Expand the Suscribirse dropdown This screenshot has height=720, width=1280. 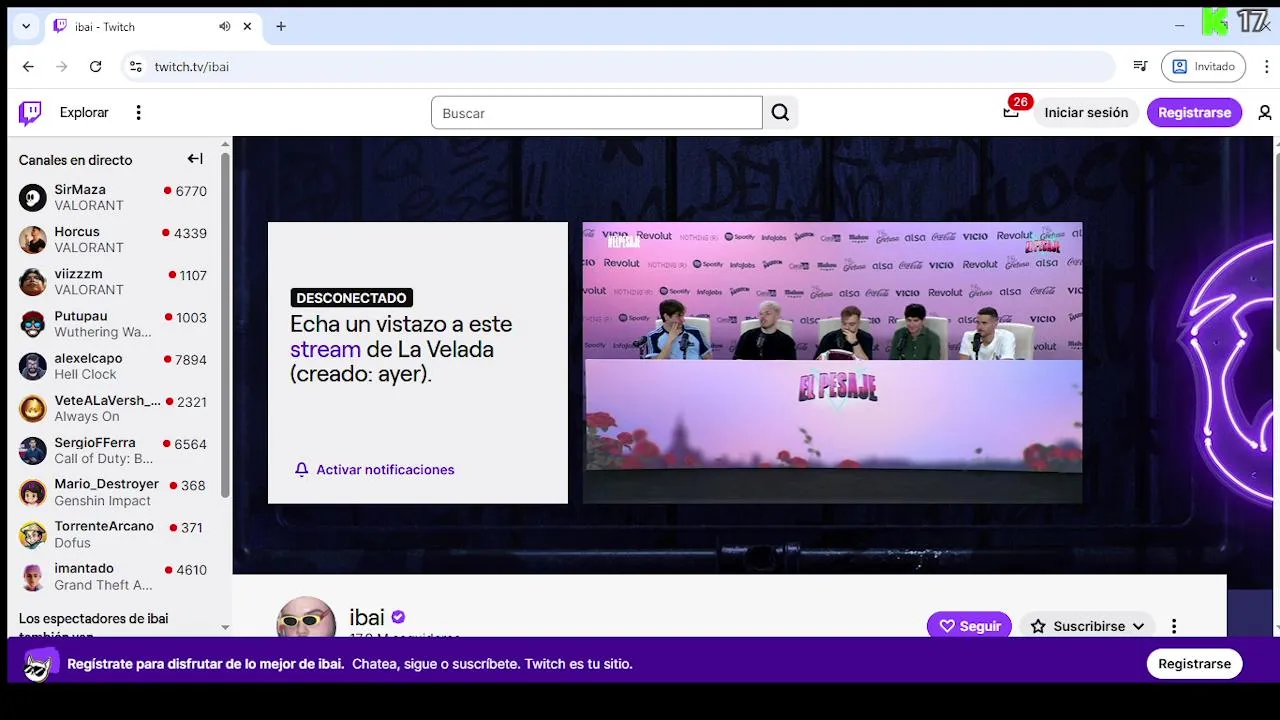tap(1138, 626)
